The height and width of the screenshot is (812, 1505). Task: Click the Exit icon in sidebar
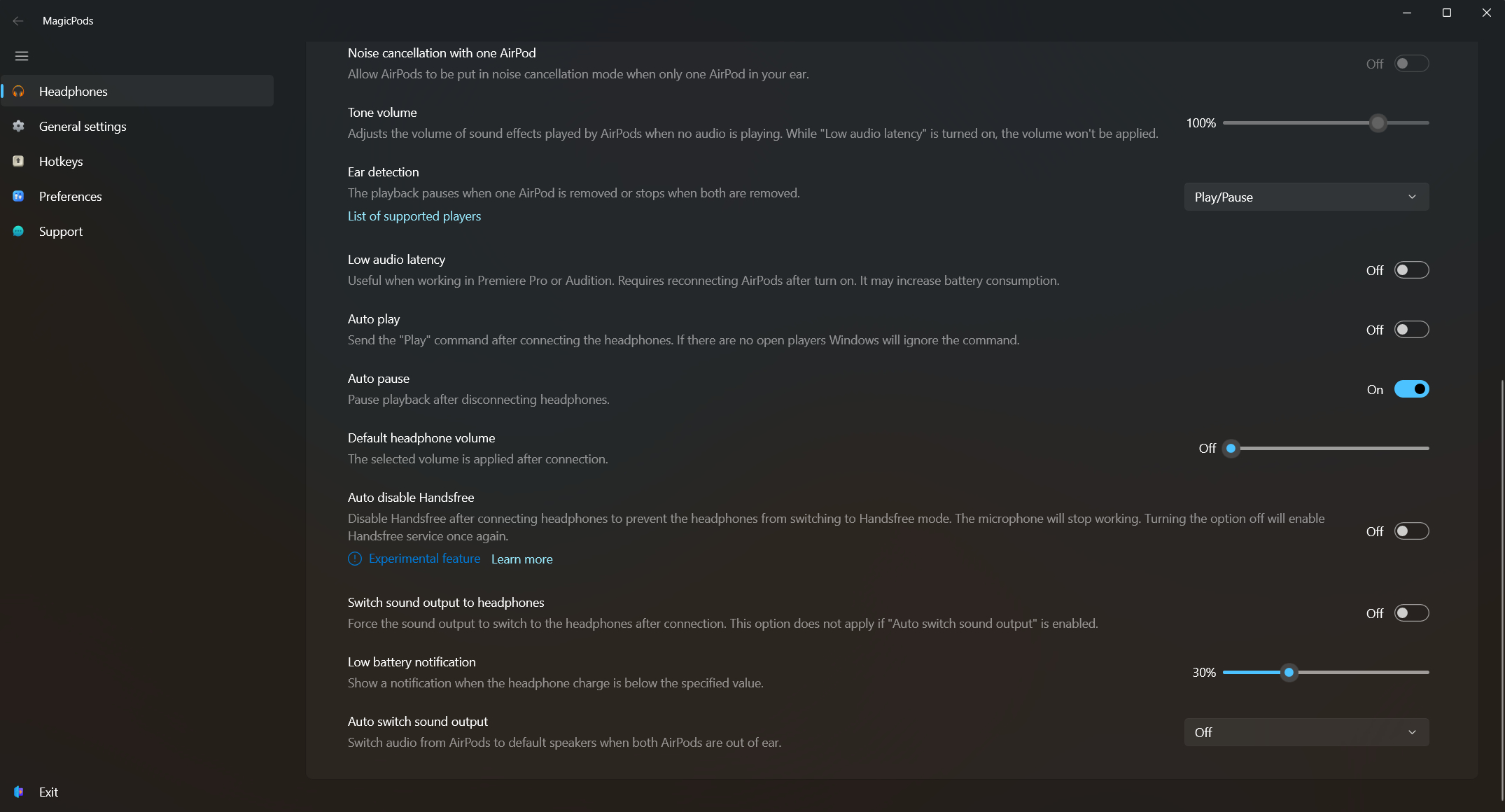[18, 792]
